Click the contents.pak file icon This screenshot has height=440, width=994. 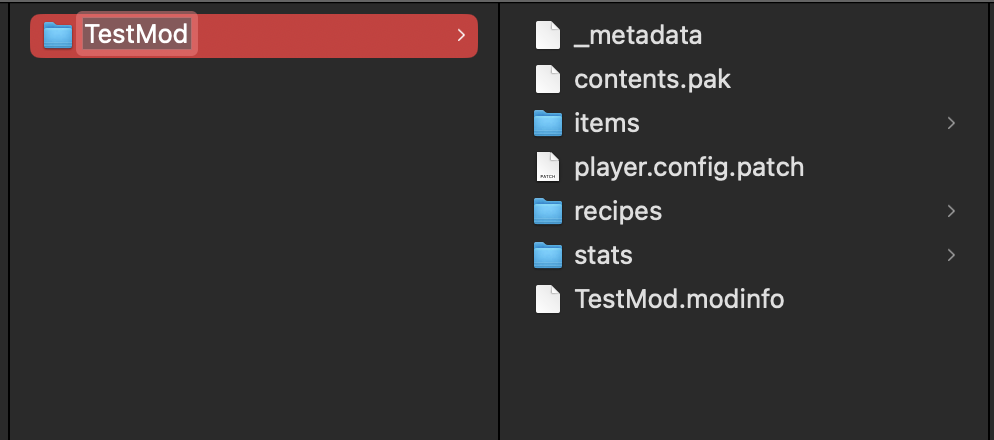pos(548,79)
